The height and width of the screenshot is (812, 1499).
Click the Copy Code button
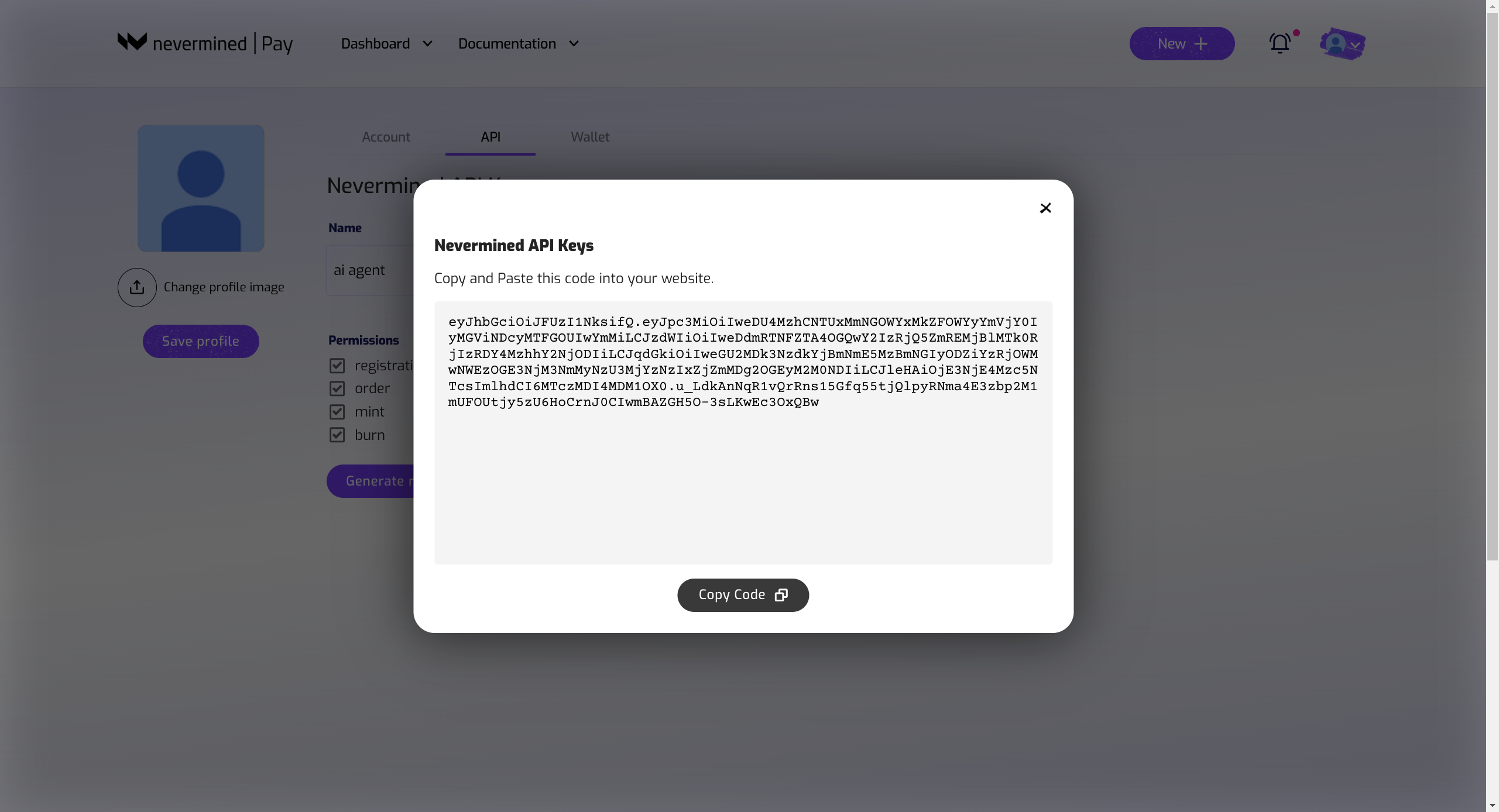(x=743, y=595)
